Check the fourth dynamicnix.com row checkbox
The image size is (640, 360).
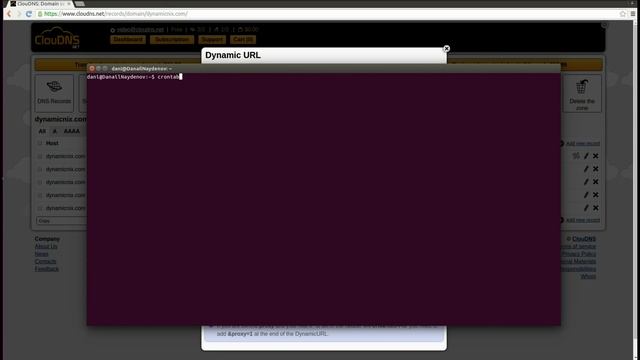(40, 196)
